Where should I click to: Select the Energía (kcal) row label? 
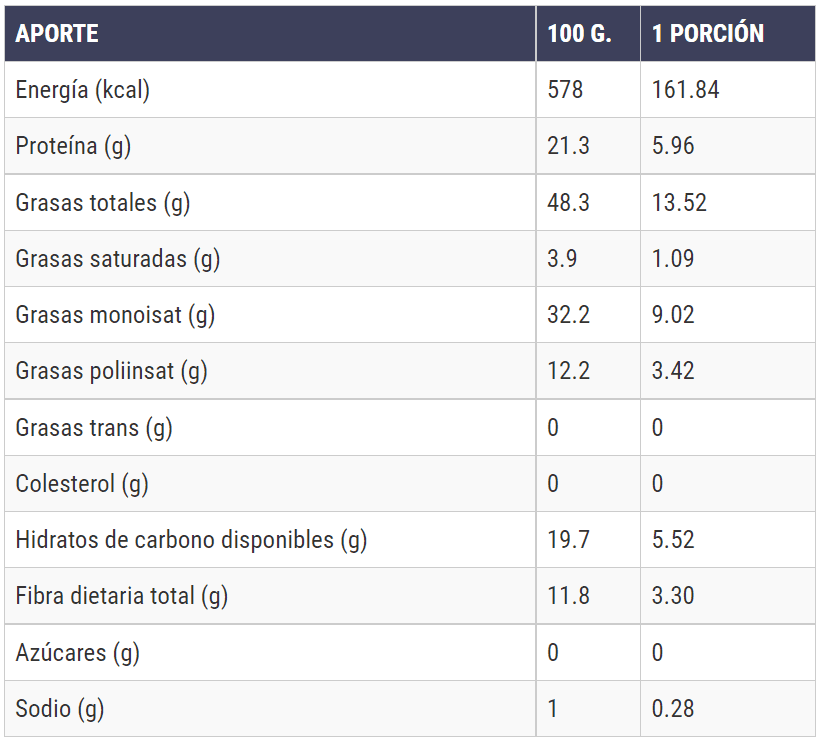[83, 90]
